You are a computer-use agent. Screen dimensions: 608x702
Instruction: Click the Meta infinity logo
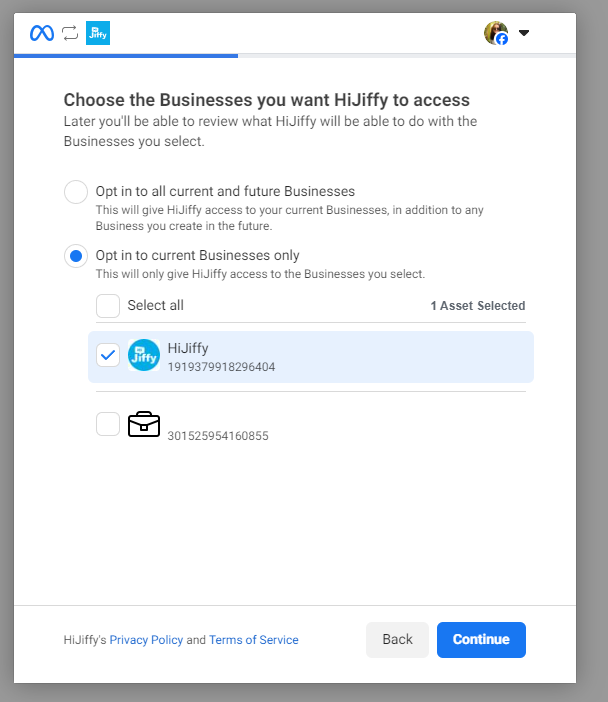coord(42,33)
